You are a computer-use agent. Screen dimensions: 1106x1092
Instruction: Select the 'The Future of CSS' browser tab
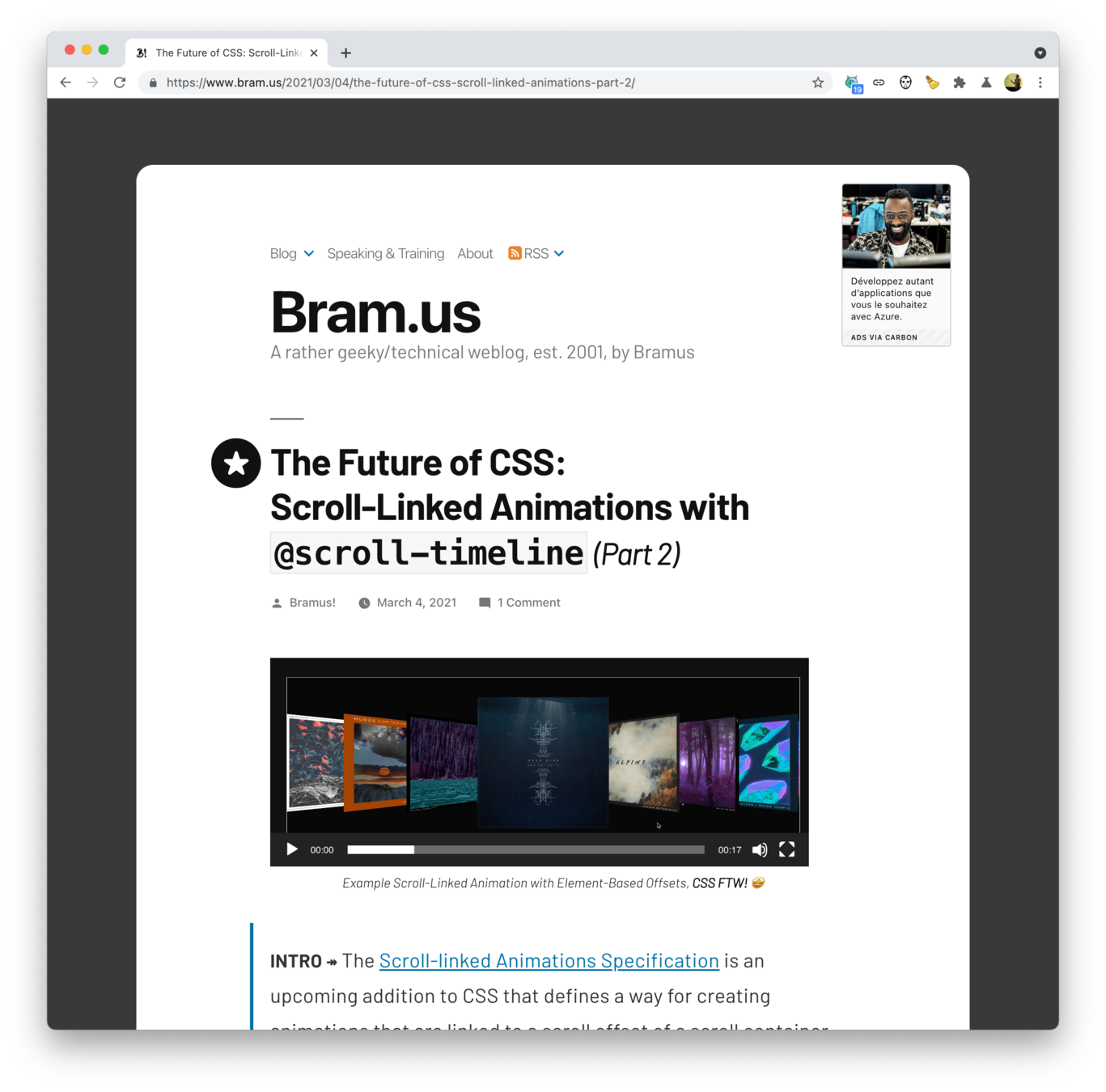pyautogui.click(x=227, y=53)
